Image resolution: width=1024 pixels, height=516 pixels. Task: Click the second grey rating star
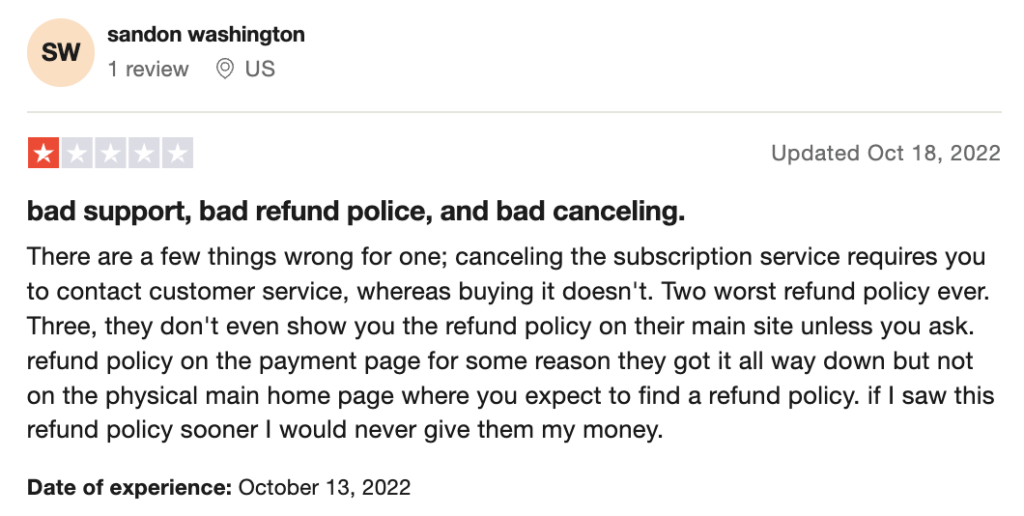click(77, 153)
